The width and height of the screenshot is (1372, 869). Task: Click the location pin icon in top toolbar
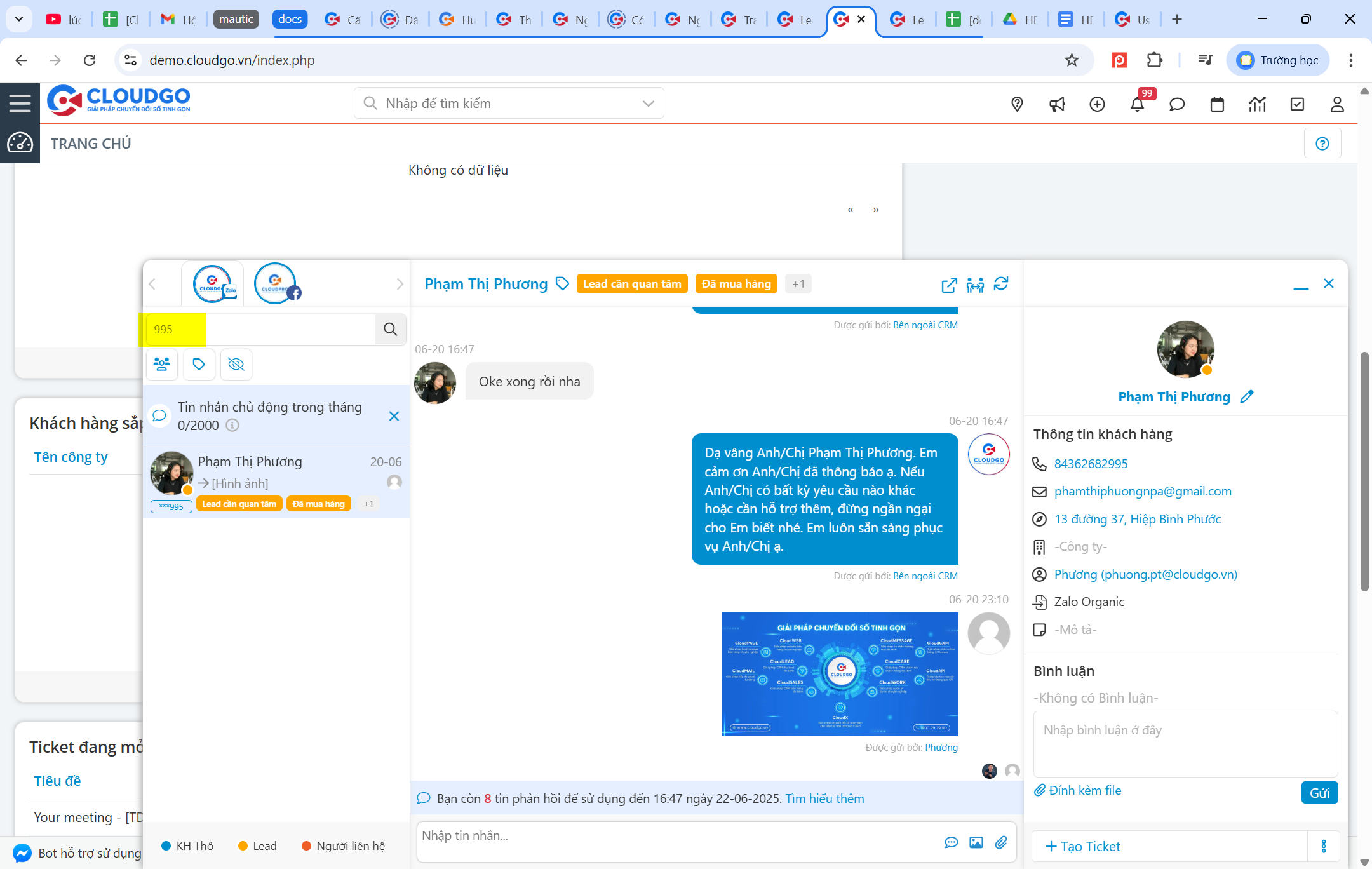click(x=1017, y=104)
